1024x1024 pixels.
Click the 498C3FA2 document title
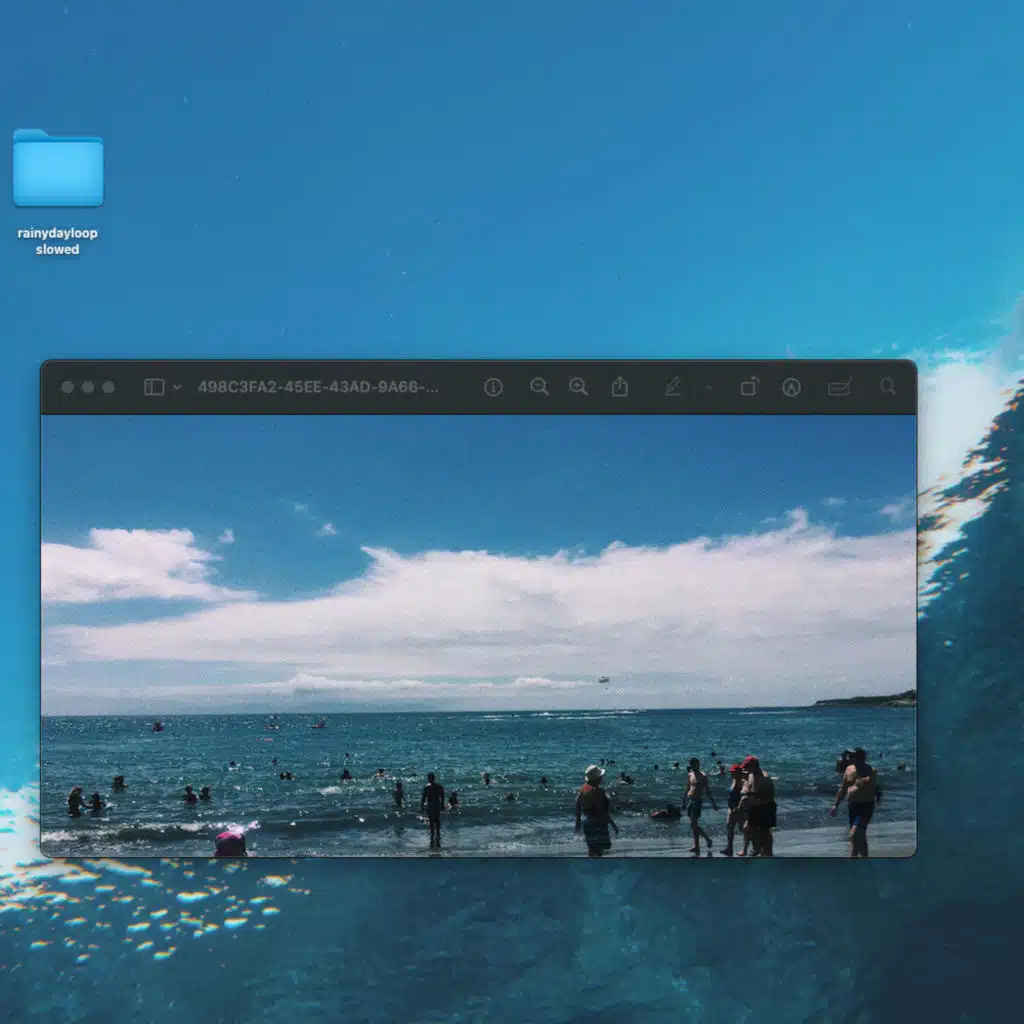pos(317,387)
